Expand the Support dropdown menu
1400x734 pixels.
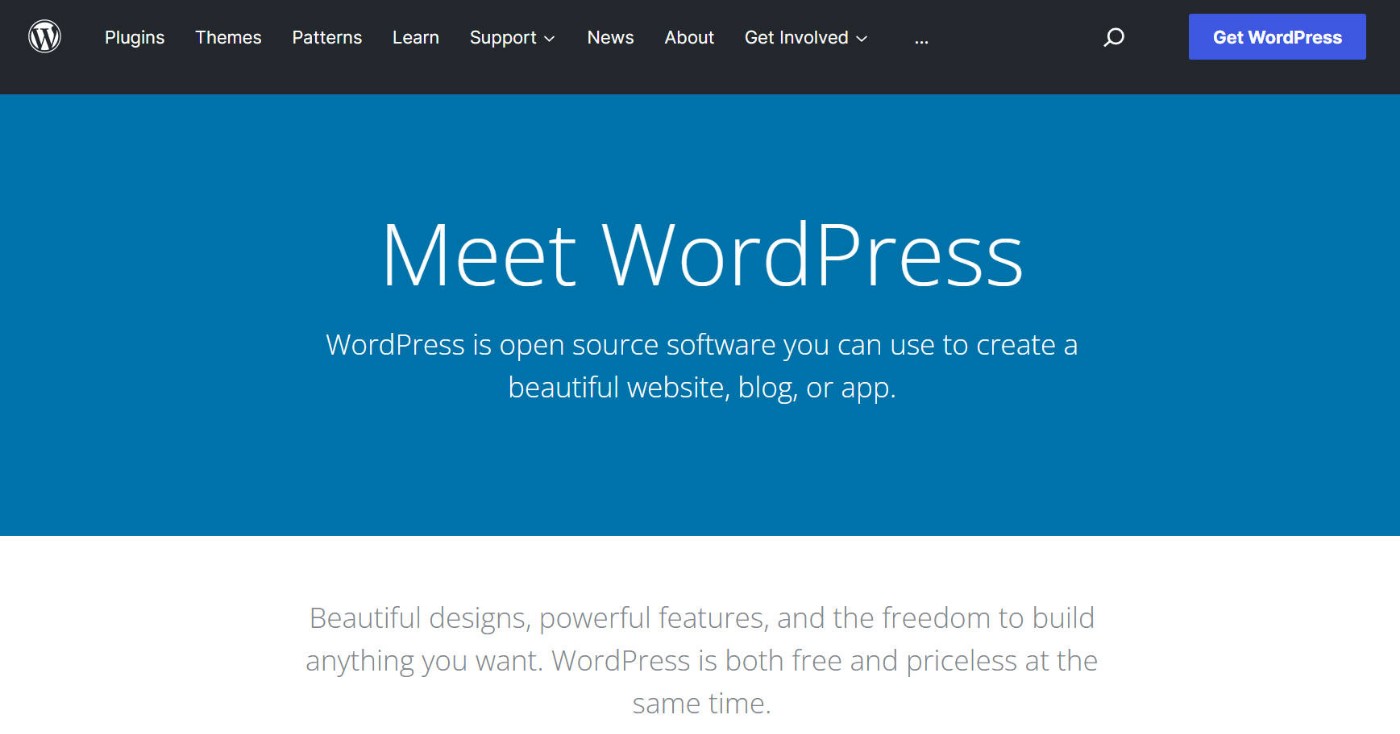(512, 37)
